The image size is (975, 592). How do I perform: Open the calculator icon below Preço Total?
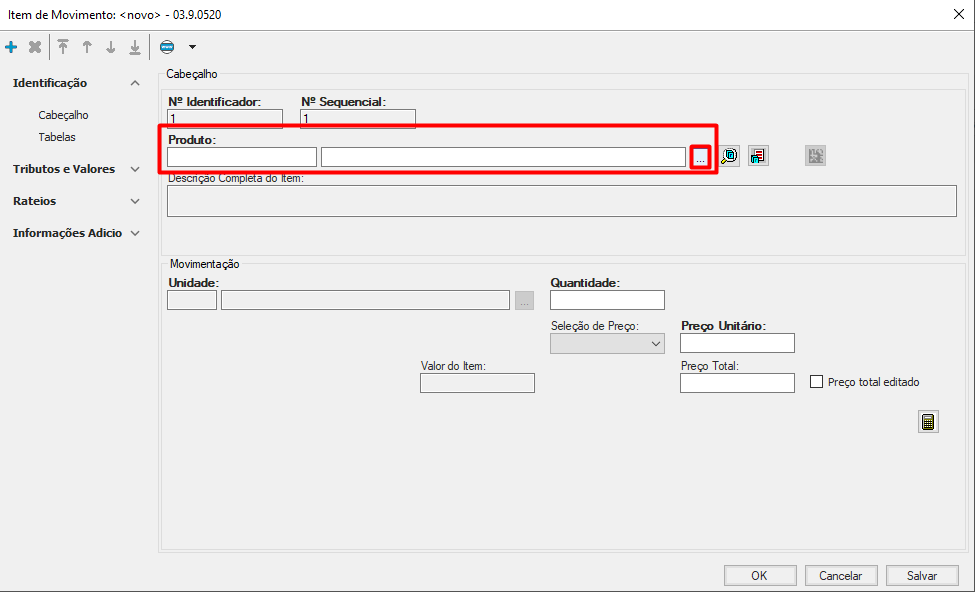(x=928, y=422)
